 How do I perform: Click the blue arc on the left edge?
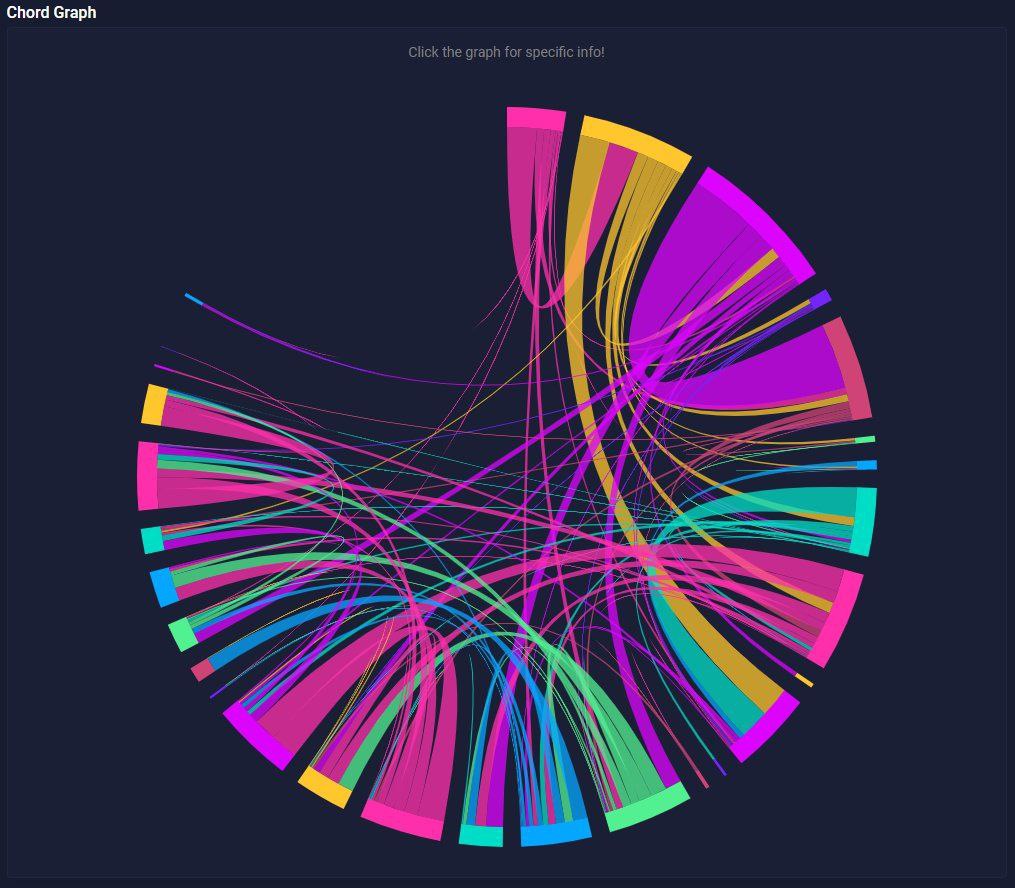click(163, 587)
